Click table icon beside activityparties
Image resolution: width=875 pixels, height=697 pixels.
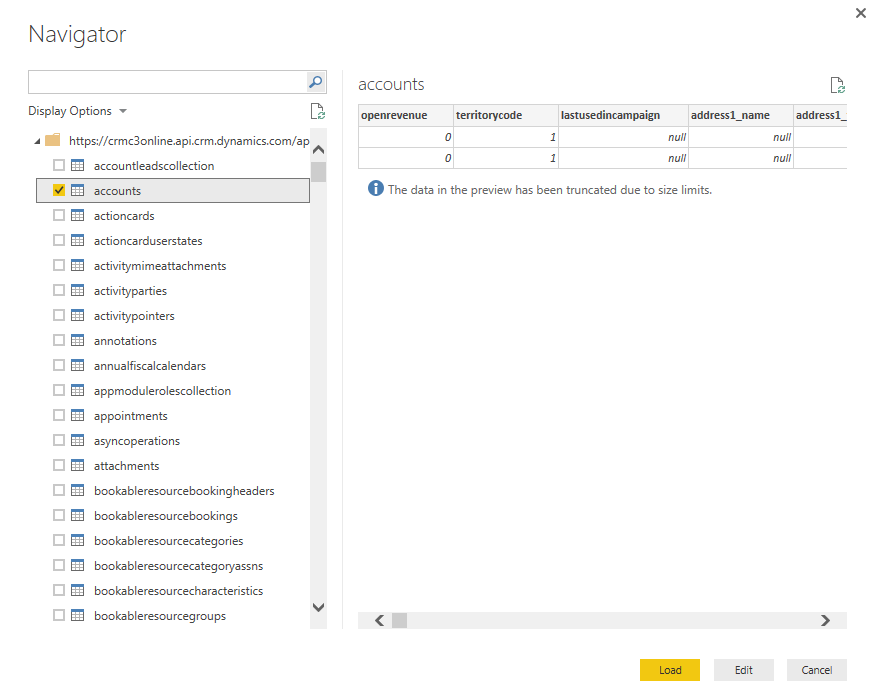[78, 291]
